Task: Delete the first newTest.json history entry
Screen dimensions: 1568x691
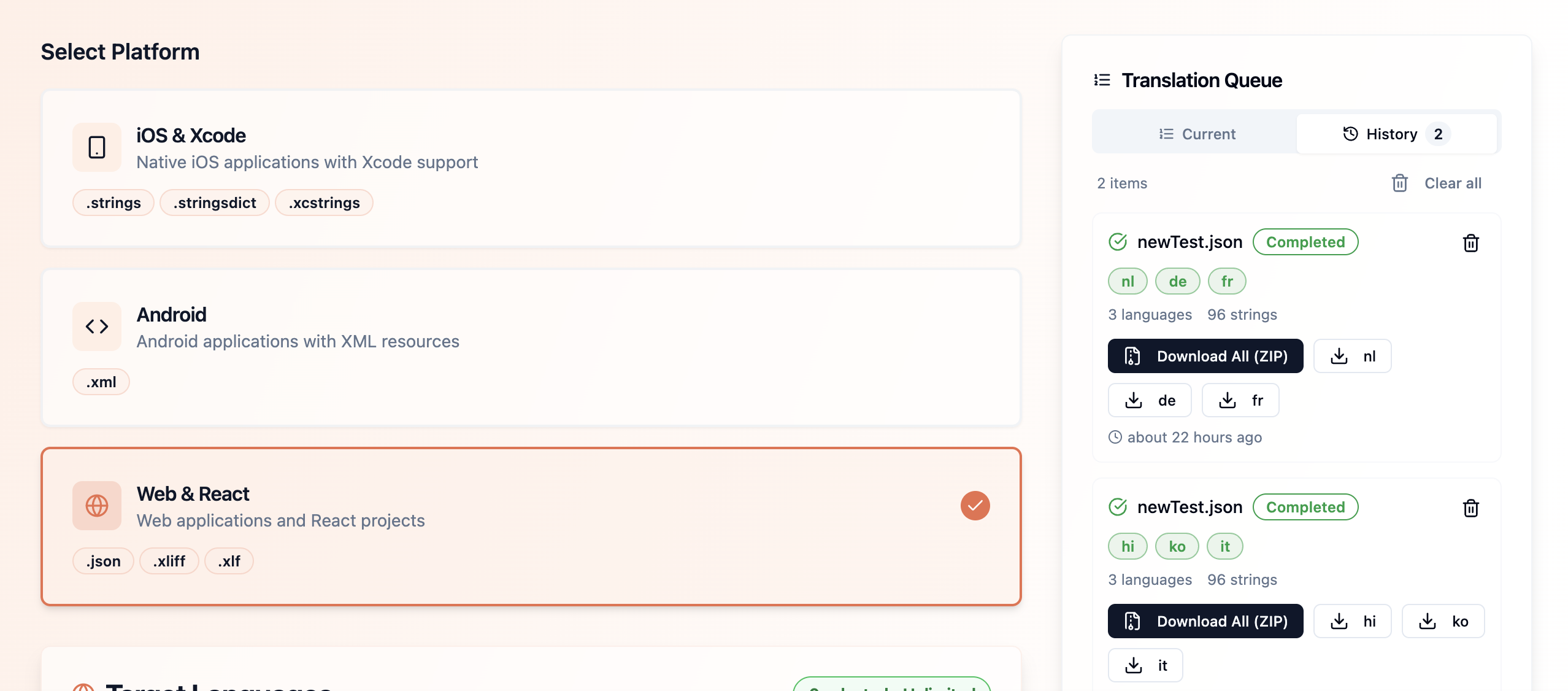Action: (x=1470, y=243)
